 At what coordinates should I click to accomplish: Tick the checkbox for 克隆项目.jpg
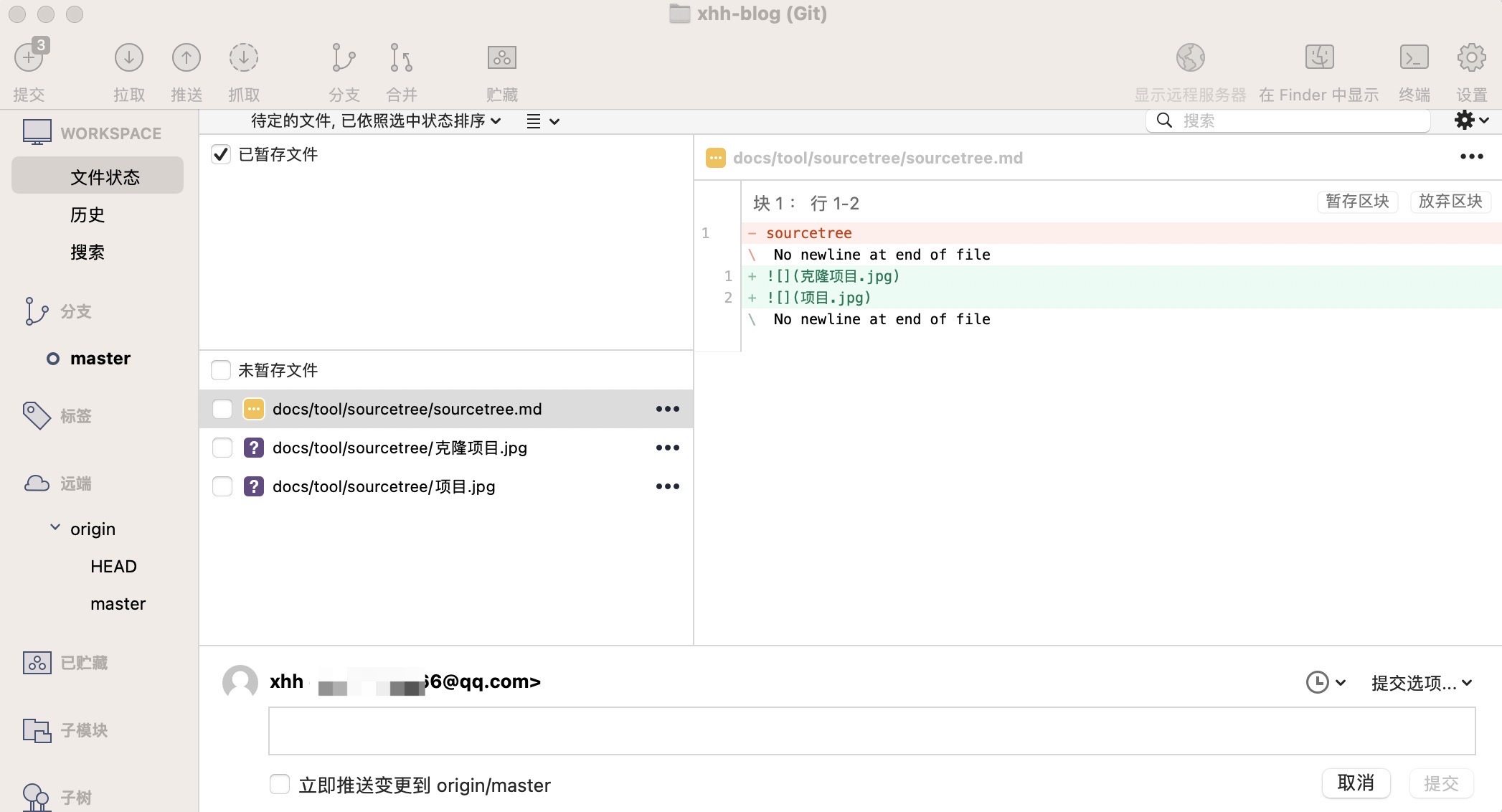(x=222, y=448)
